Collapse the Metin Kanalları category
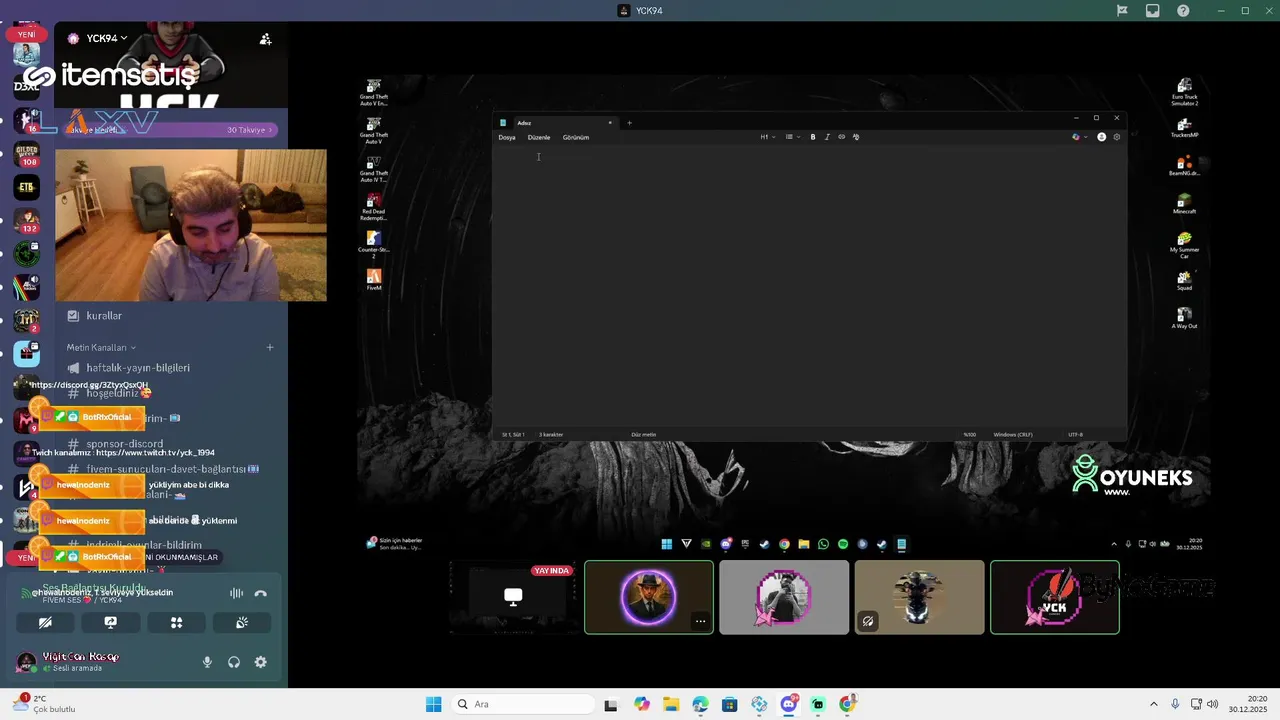1280x720 pixels. pos(101,347)
